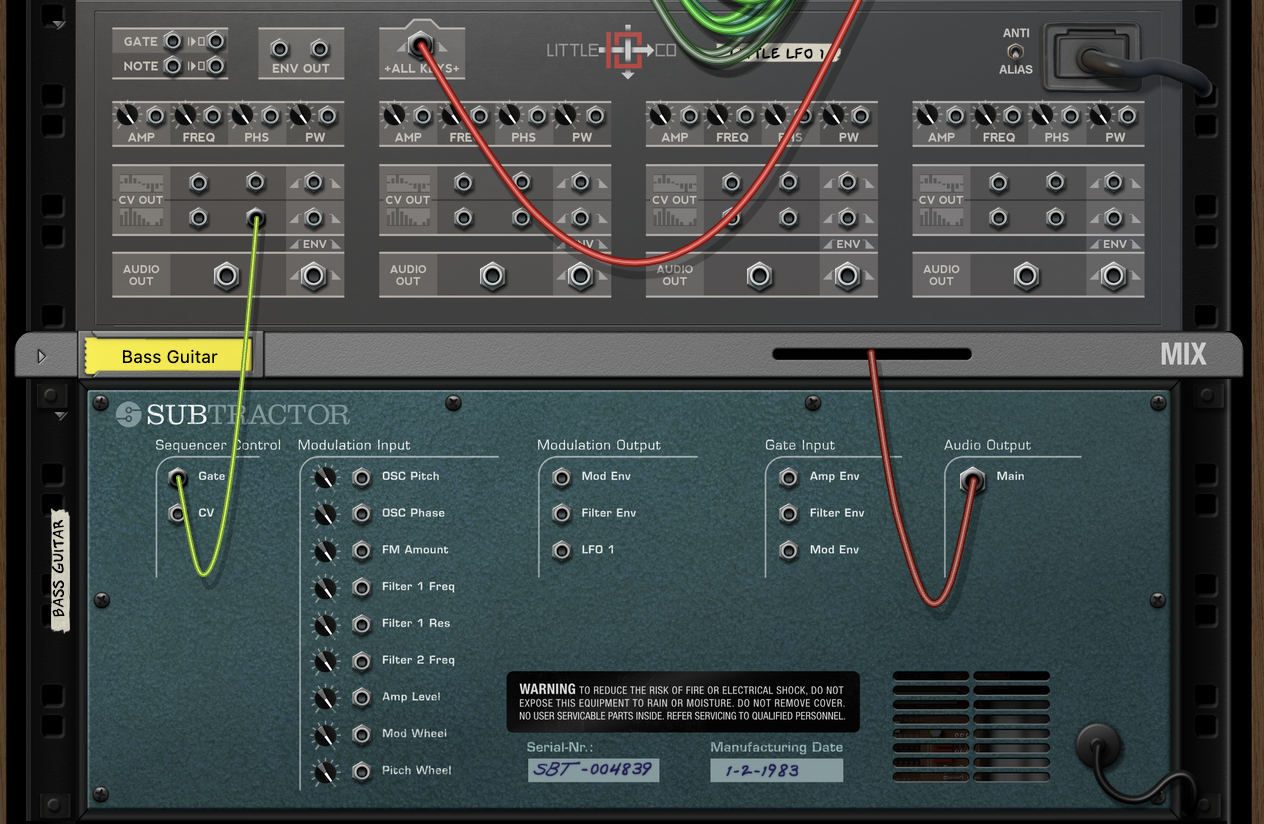
Task: Select the Mod Env modulation output jack
Action: pos(562,477)
